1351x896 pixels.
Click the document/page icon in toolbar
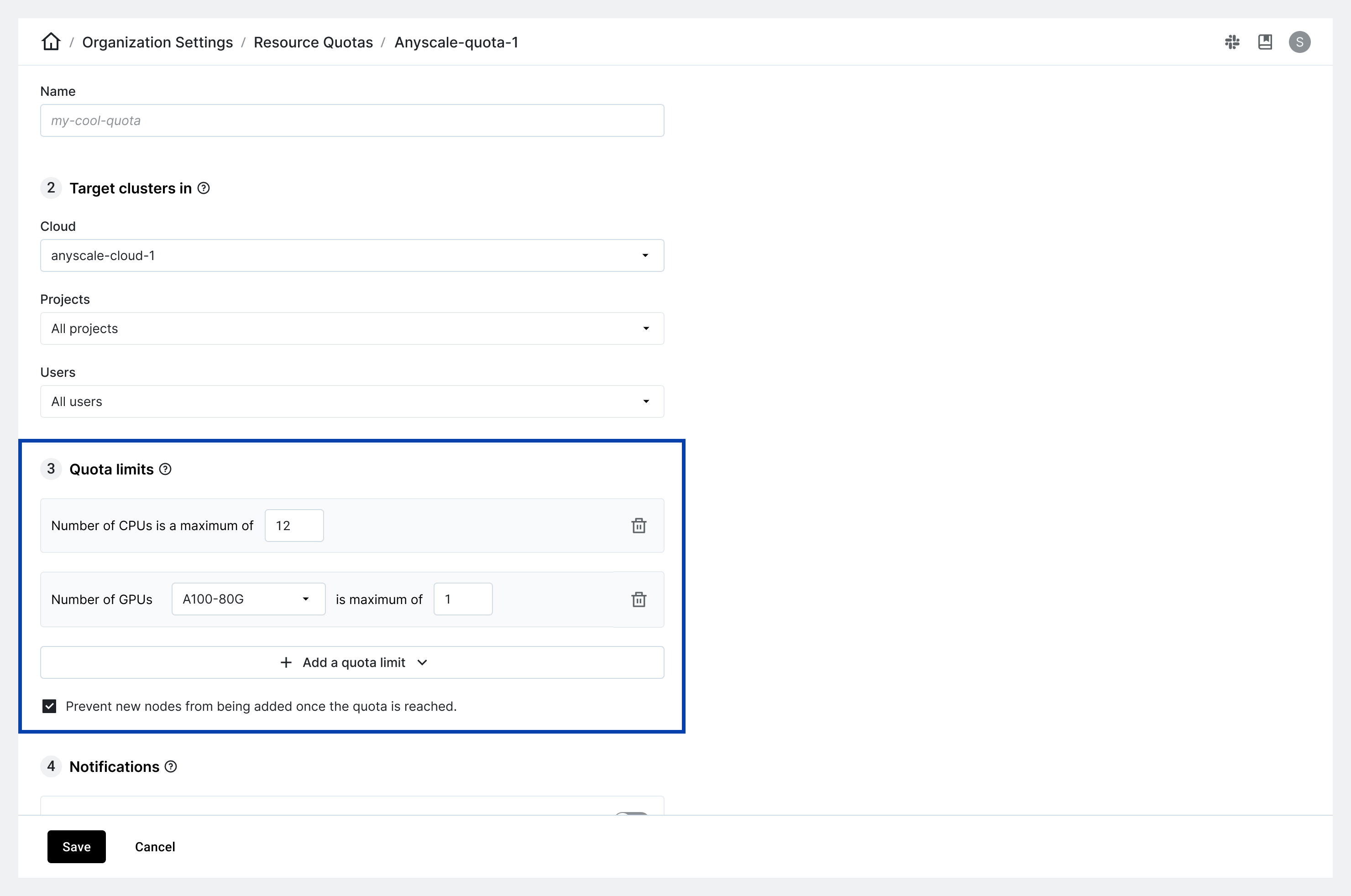tap(1265, 41)
